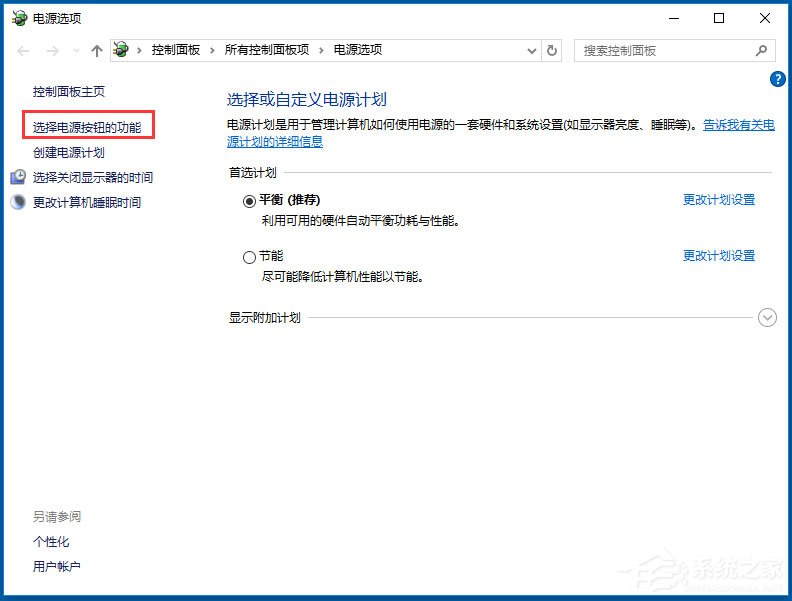
Task: Click 电源选项 breadcrumb item
Action: [x=358, y=50]
